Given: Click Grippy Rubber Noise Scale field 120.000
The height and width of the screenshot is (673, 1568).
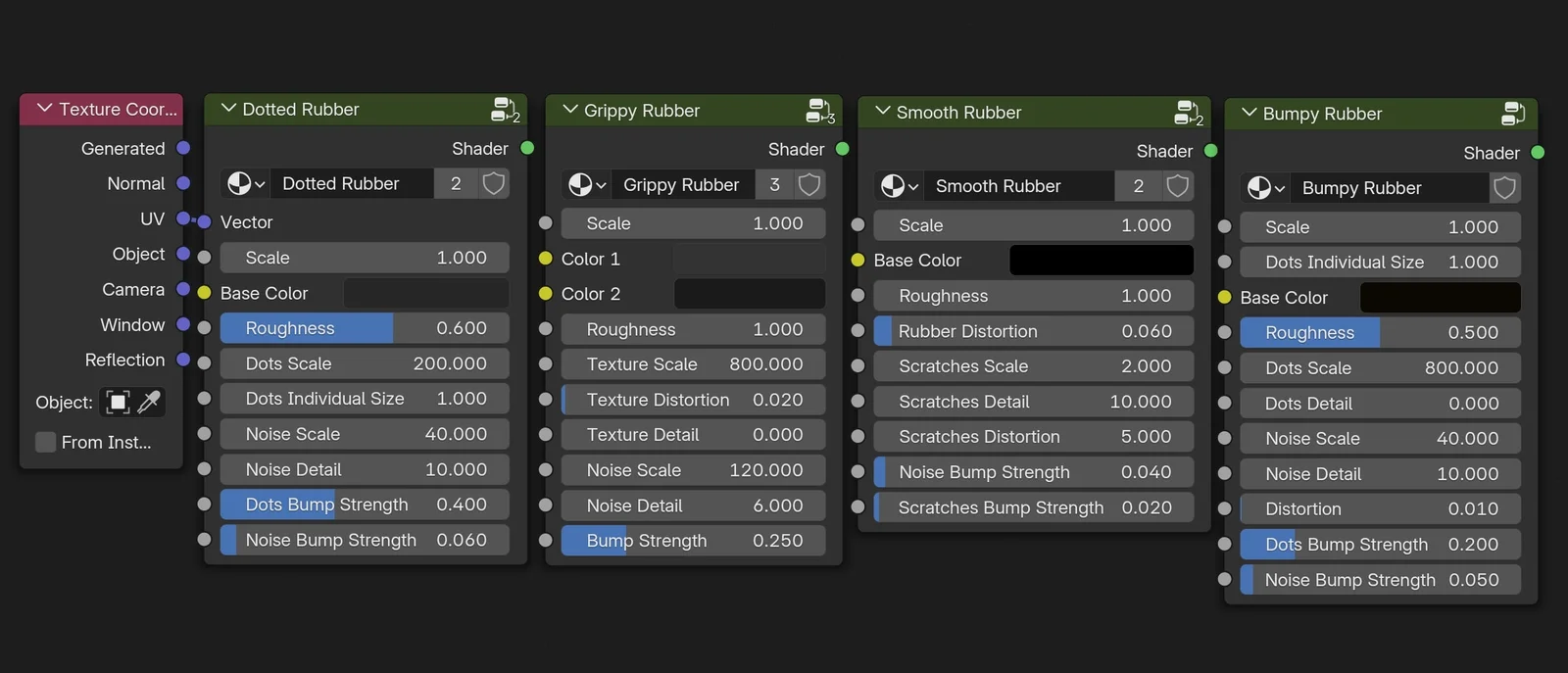Looking at the screenshot, I should point(693,470).
